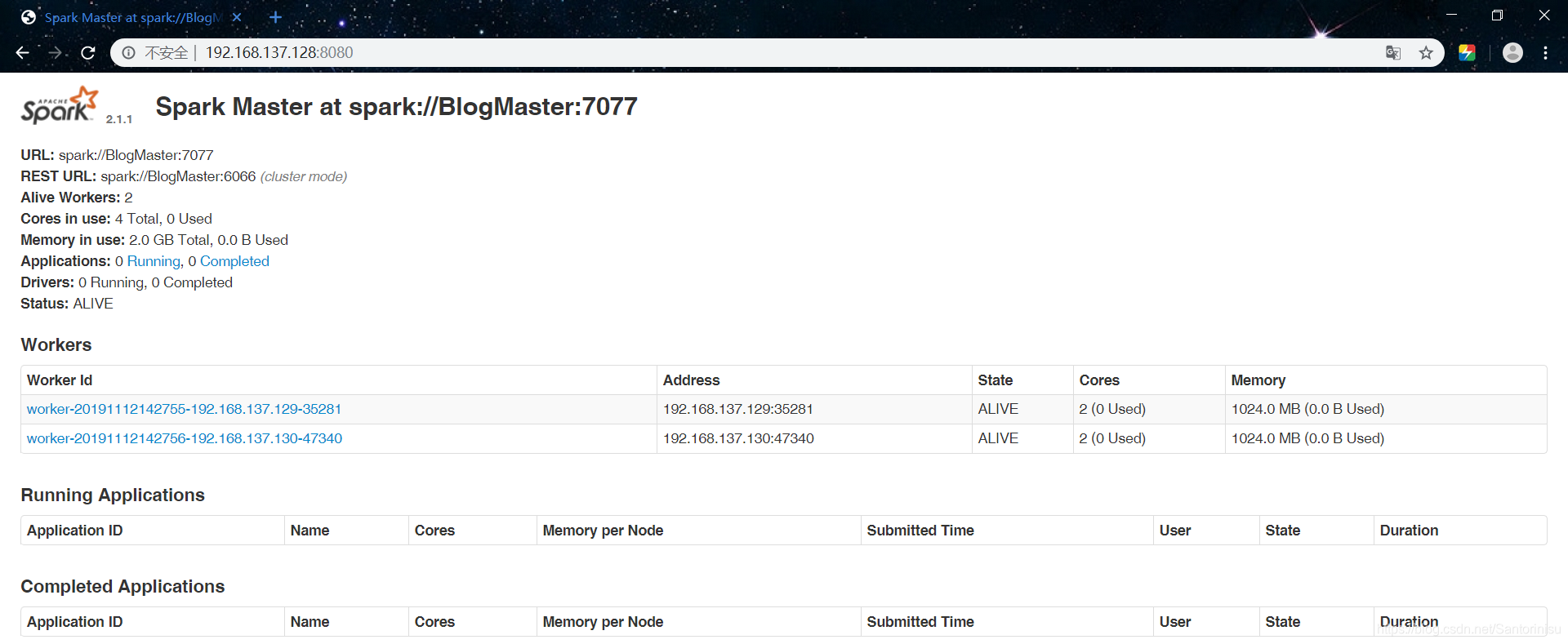Open the Chrome three-dot menu

1546,53
